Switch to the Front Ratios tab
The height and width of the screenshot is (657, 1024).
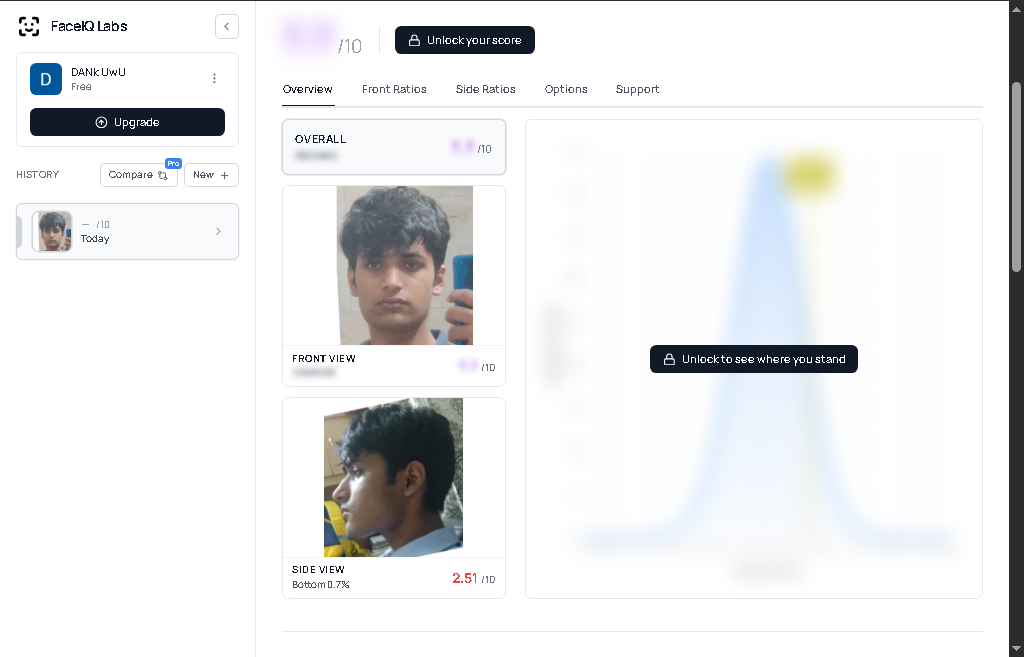click(x=394, y=89)
